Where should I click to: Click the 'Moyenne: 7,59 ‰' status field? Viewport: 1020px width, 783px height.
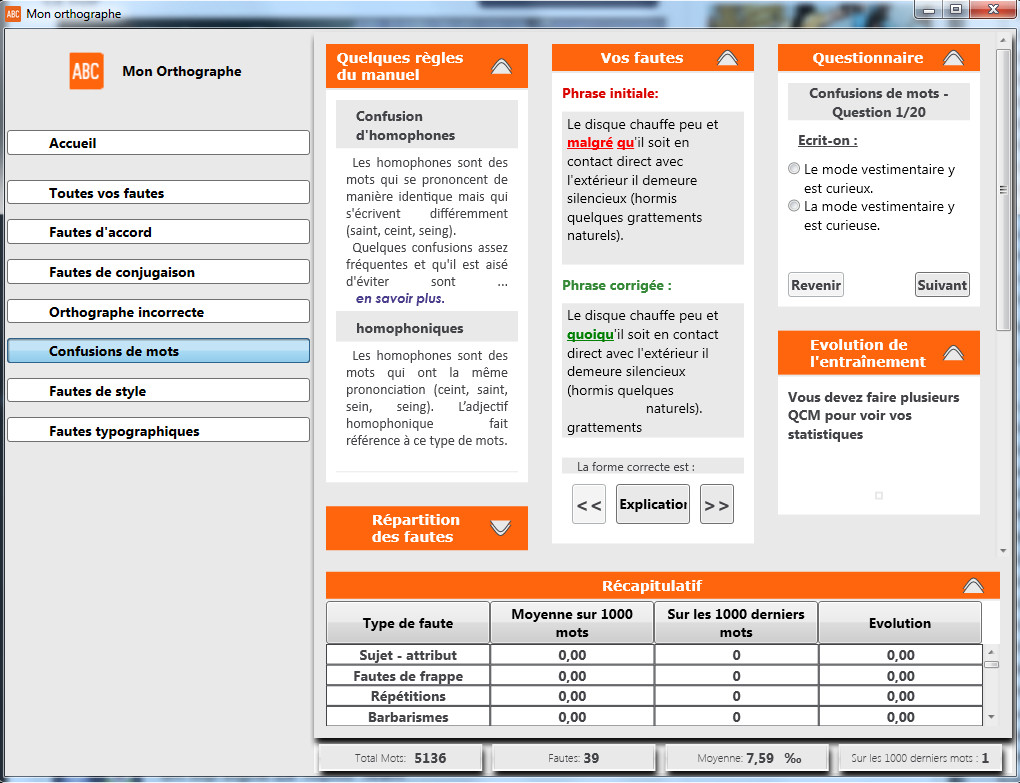747,758
